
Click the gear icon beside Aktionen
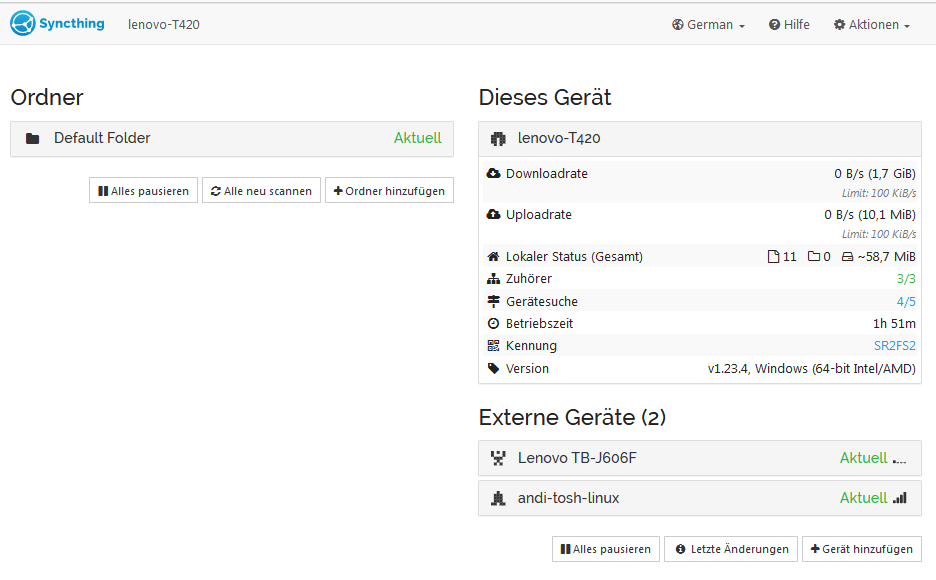[x=839, y=24]
